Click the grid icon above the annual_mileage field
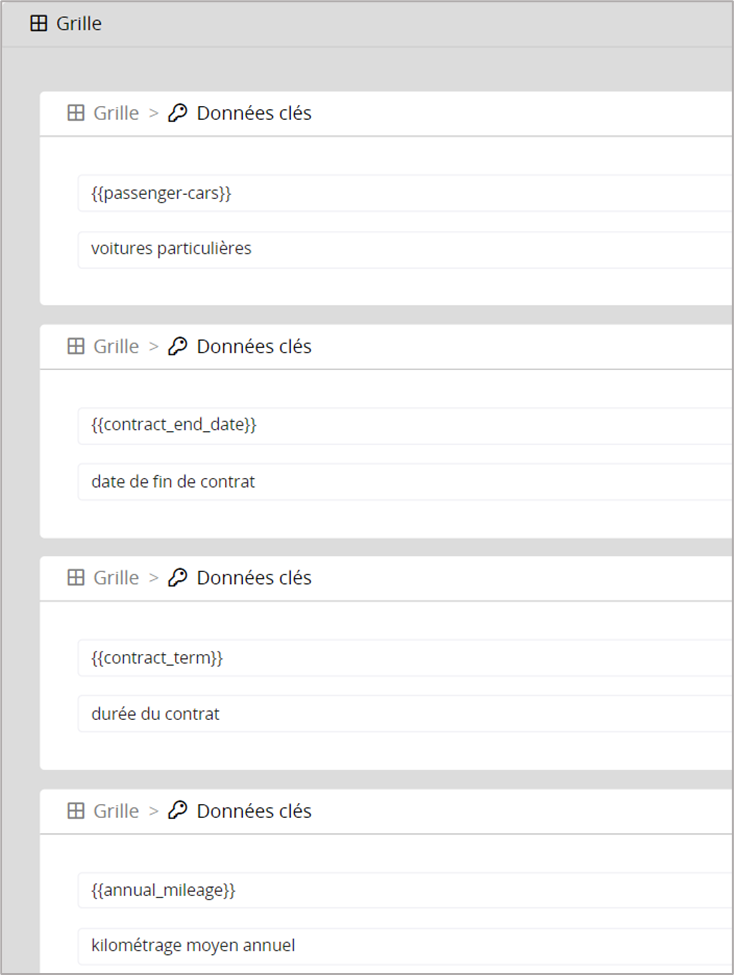This screenshot has height=975, width=734. 76,811
